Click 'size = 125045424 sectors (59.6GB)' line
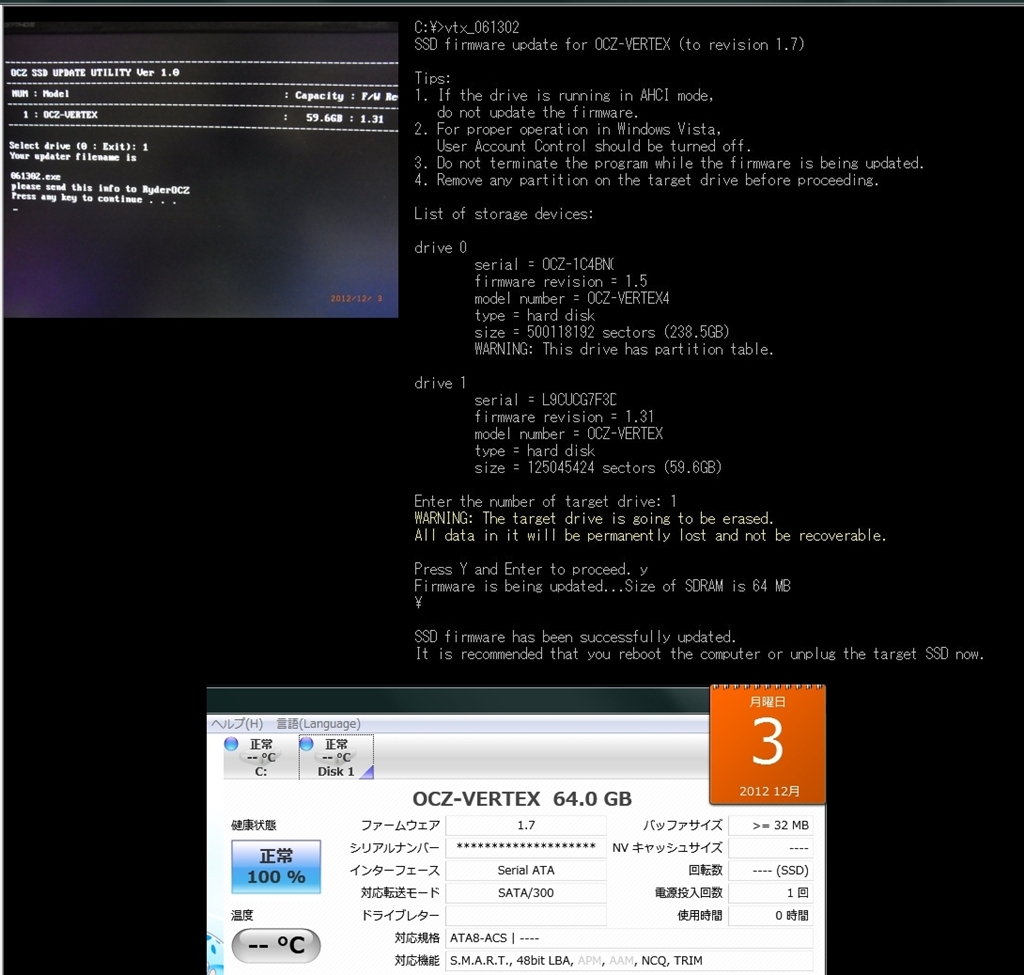The width and height of the screenshot is (1024, 975). [598, 468]
